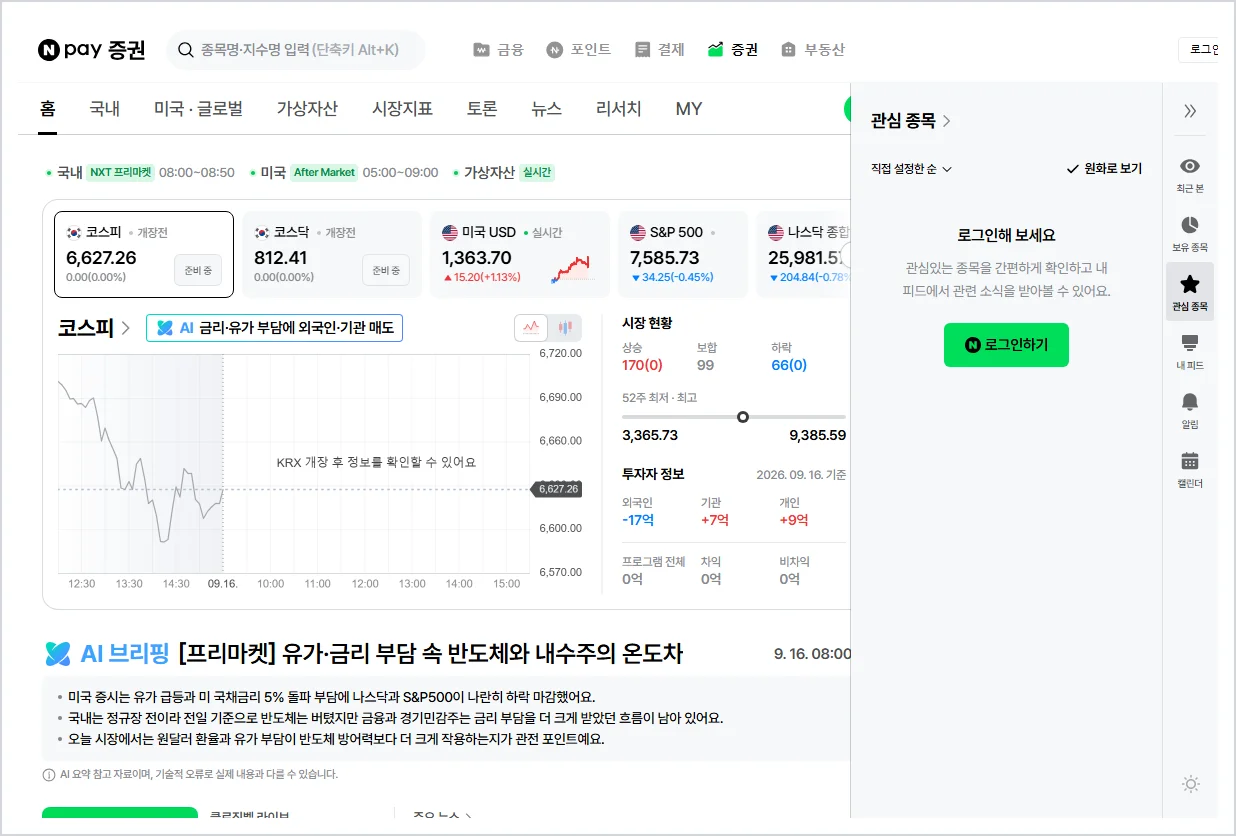Image resolution: width=1236 pixels, height=836 pixels.
Task: Go to the 국내 tab
Action: coord(104,109)
